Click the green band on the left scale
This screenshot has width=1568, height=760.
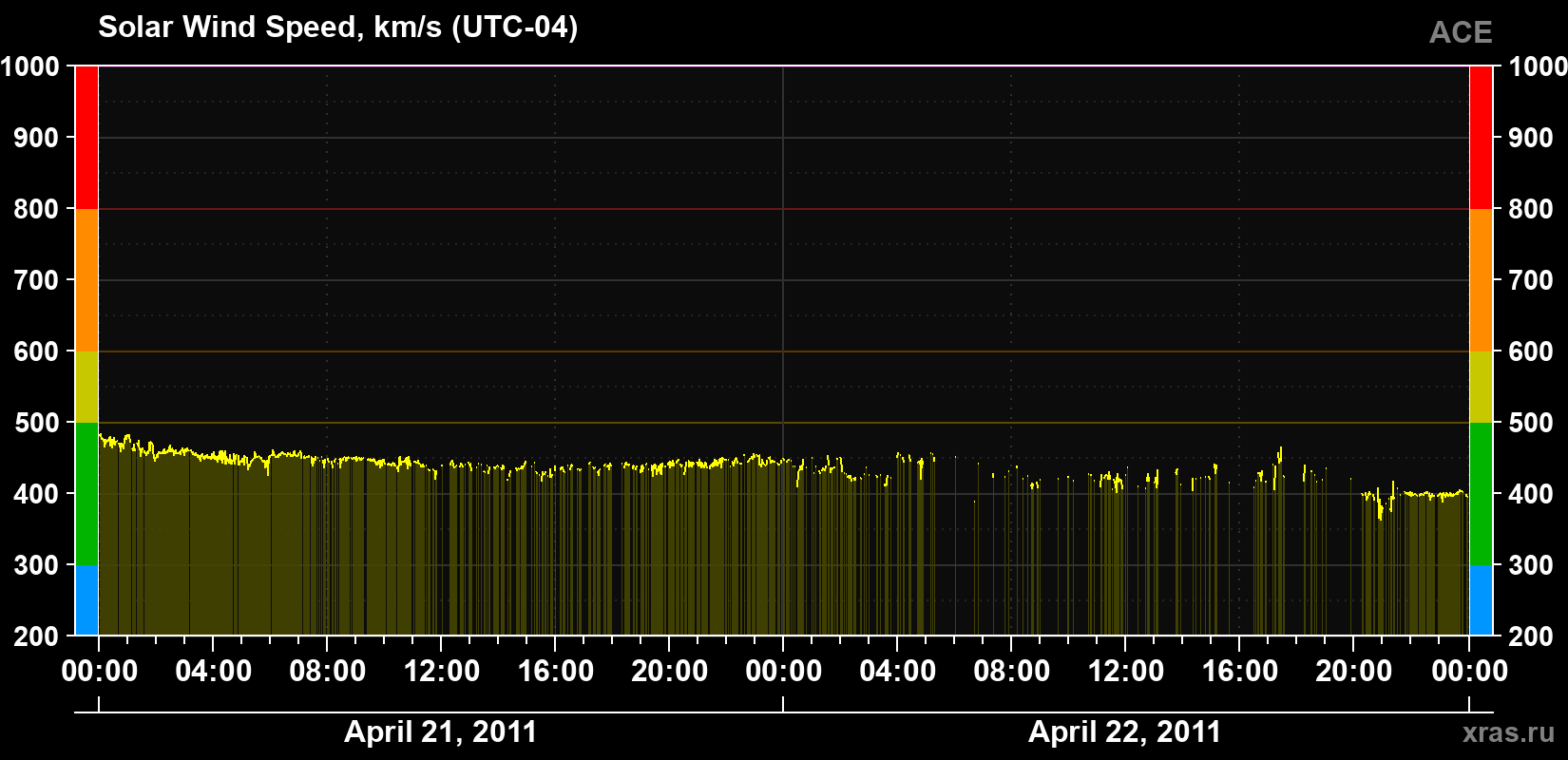(86, 494)
